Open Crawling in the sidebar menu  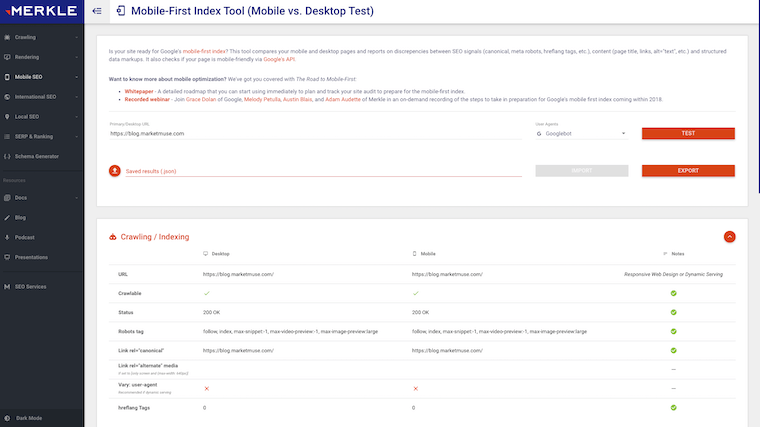[25, 37]
